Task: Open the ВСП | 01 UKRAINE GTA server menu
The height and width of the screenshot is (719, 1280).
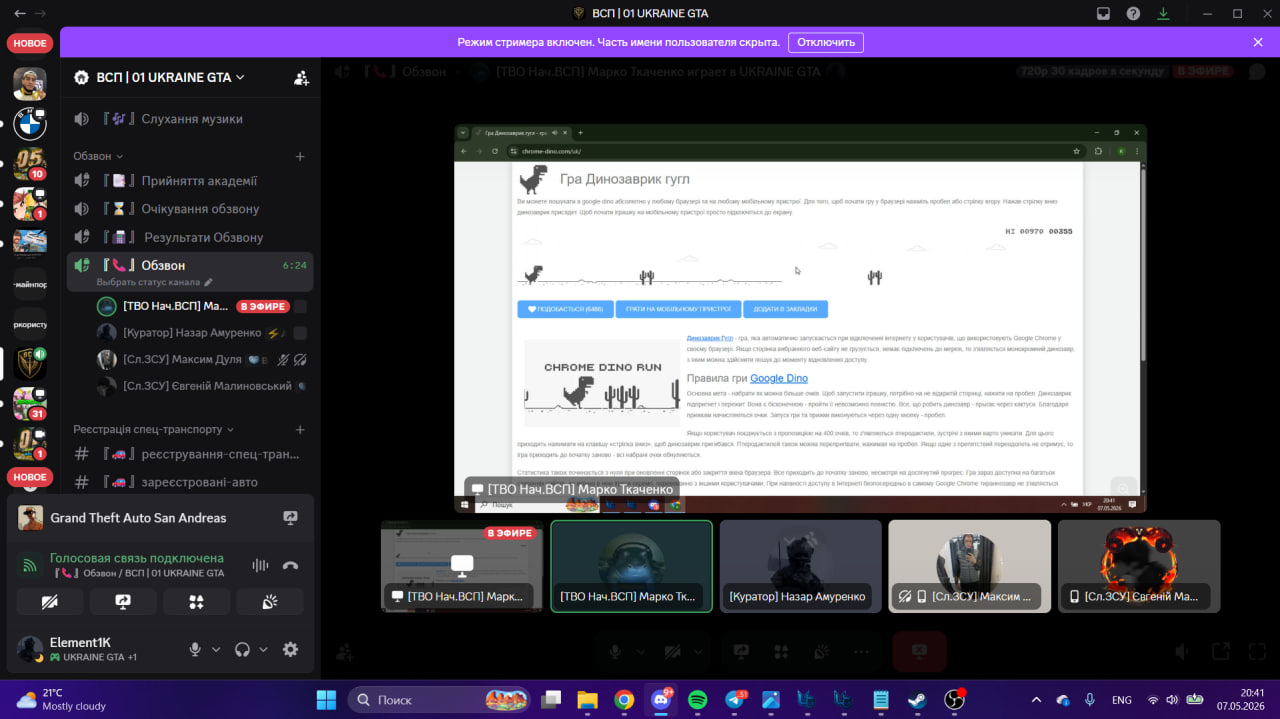Action: (170, 77)
